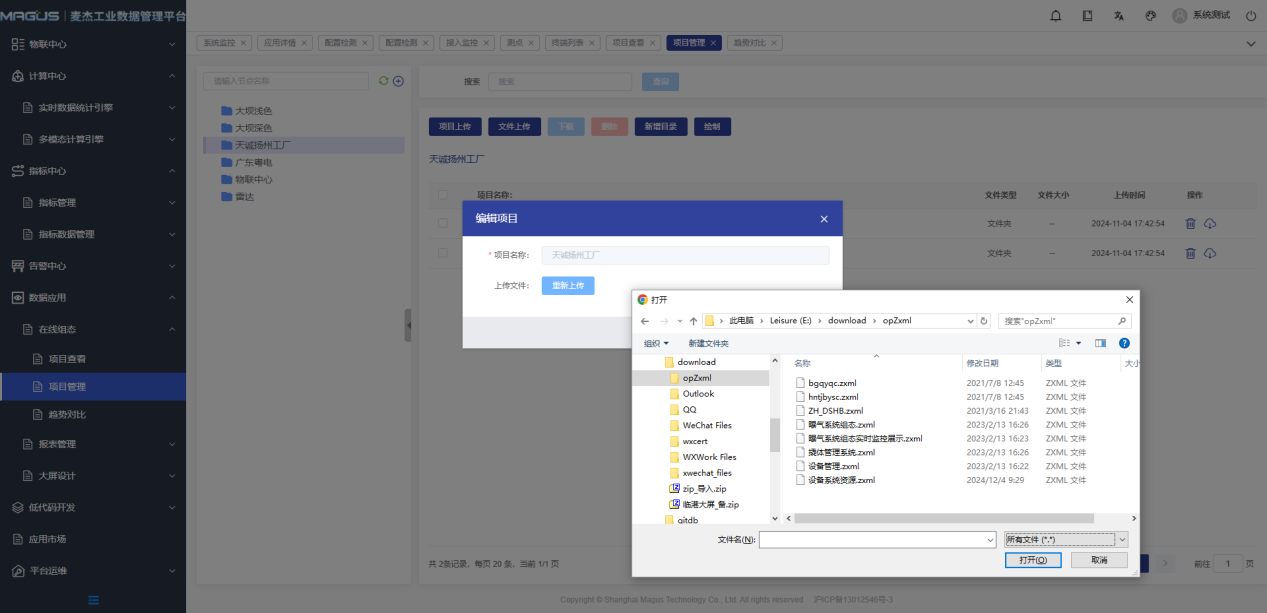Switch to the 趋势对比 tab
The width and height of the screenshot is (1267, 613).
(x=755, y=43)
